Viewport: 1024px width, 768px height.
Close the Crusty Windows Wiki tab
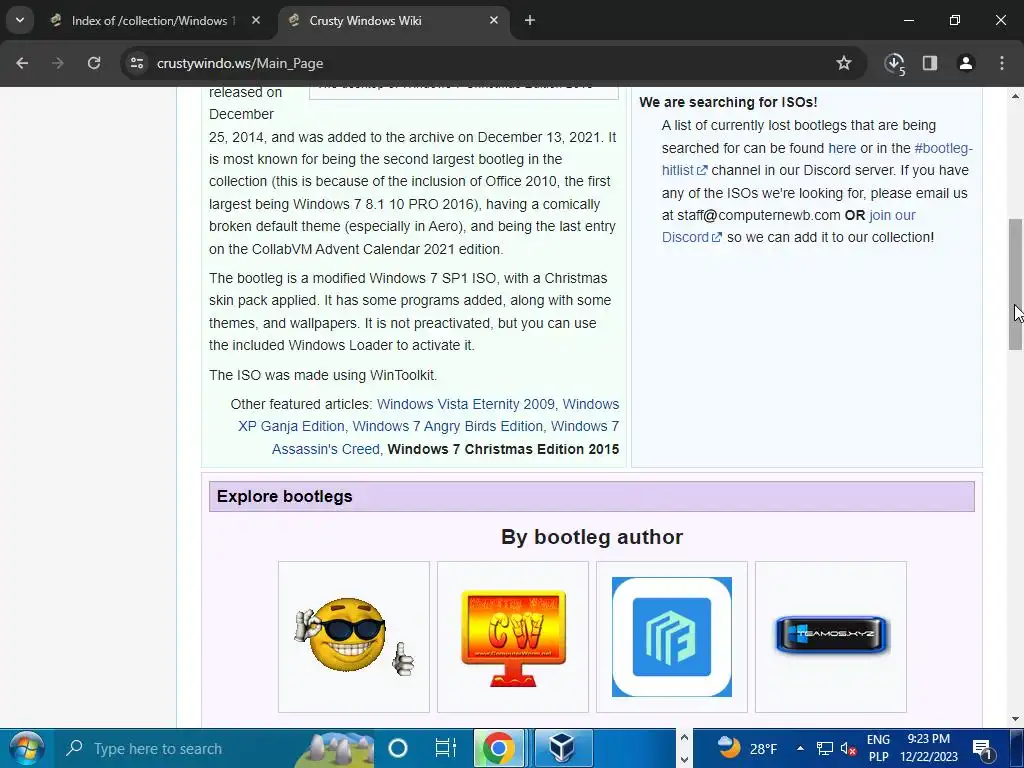[494, 21]
